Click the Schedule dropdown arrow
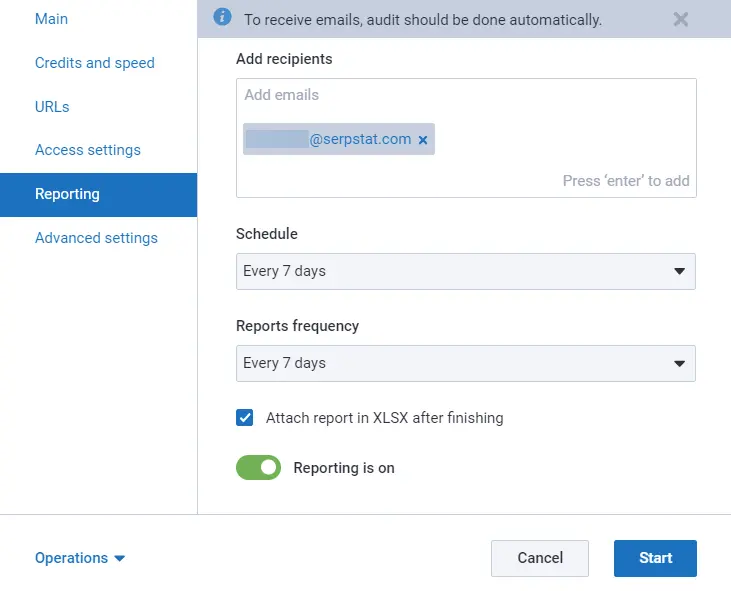Image resolution: width=731 pixels, height=591 pixels. [679, 271]
